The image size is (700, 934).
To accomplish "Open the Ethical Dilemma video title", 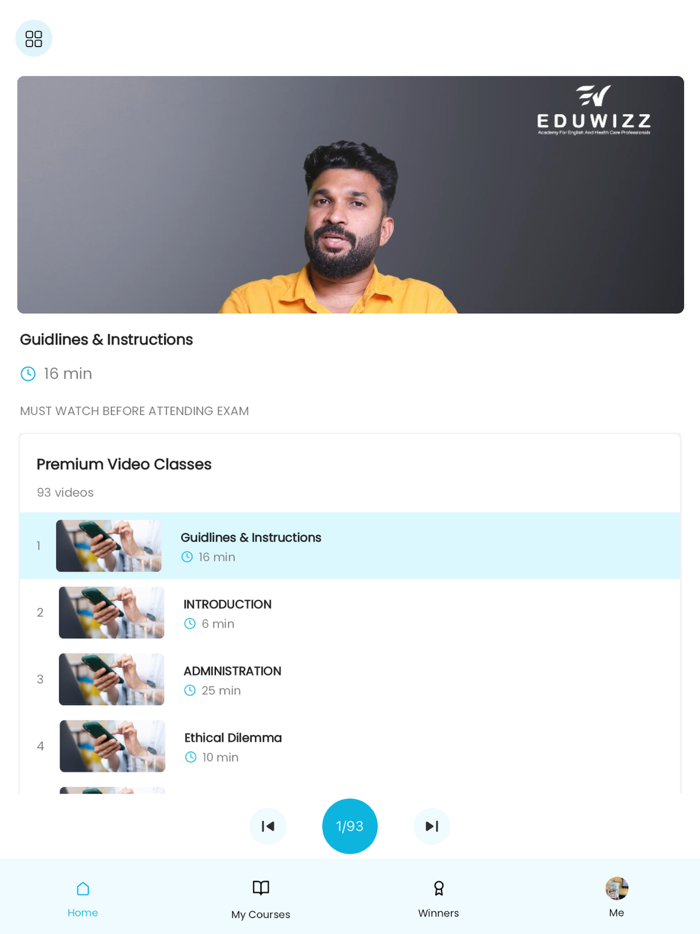I will click(233, 737).
